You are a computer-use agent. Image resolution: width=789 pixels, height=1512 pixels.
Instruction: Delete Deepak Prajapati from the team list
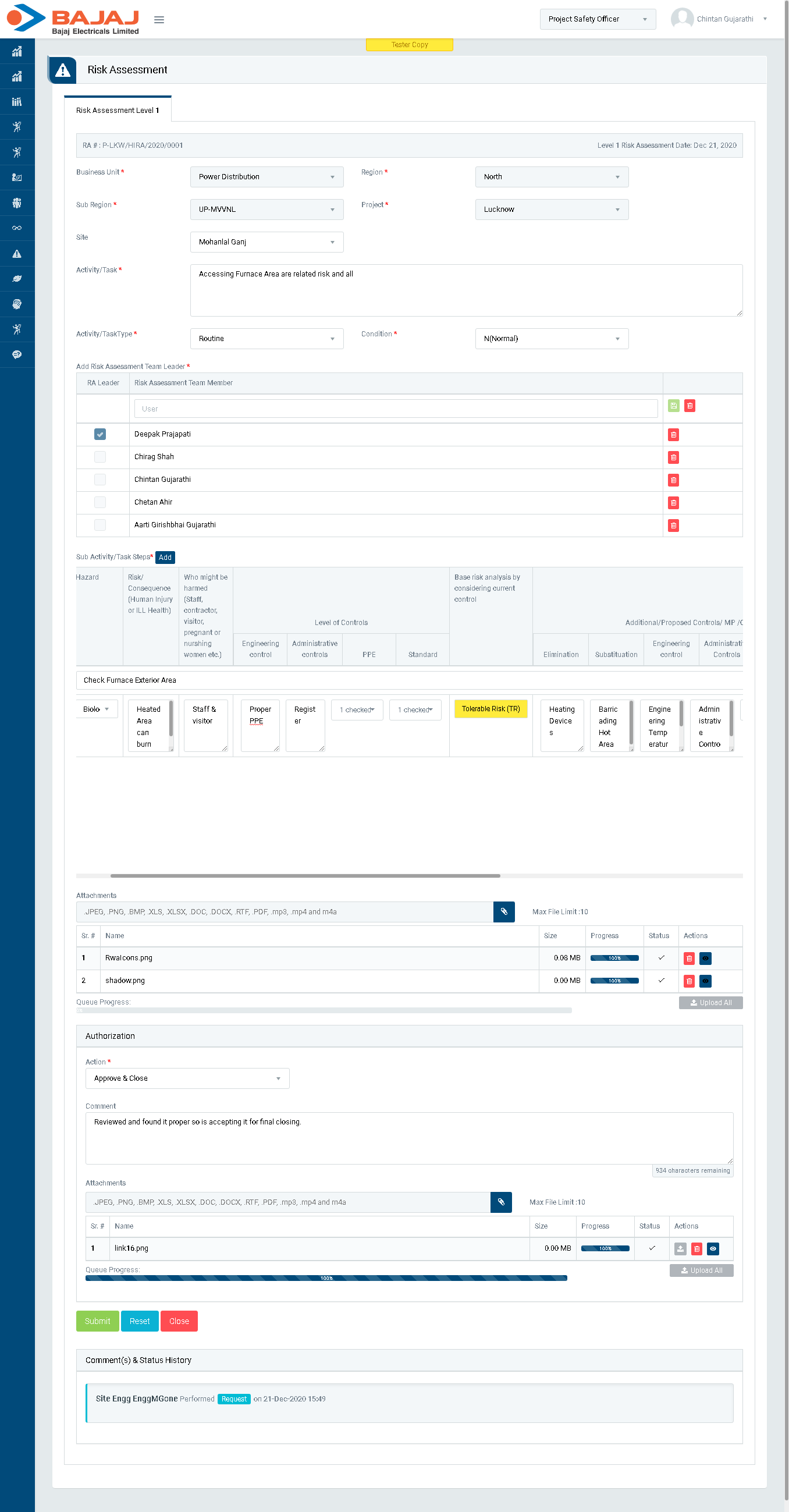coord(673,435)
